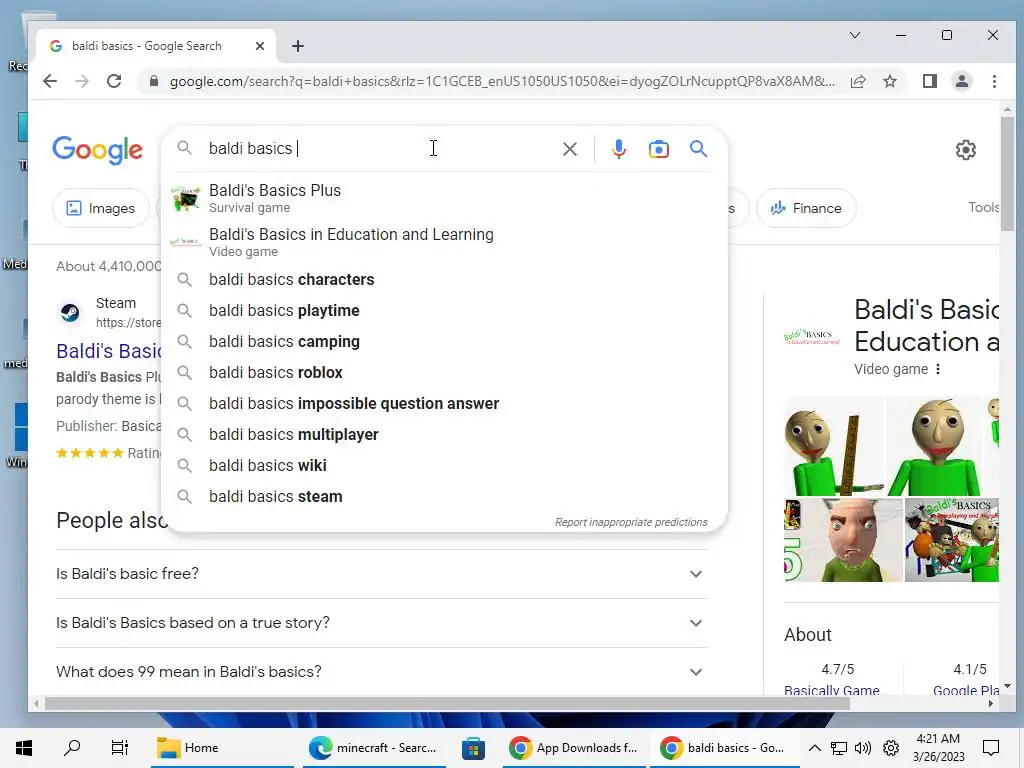Expand 'Is Baldi's basic free?' question
This screenshot has width=1024, height=768.
click(x=382, y=573)
